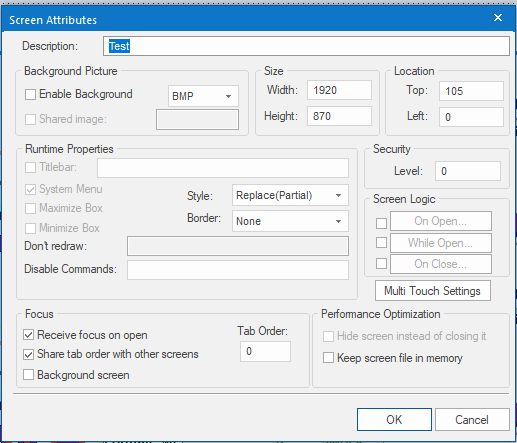
Task: Close the Screen Attributes dialog
Action: tap(498, 18)
